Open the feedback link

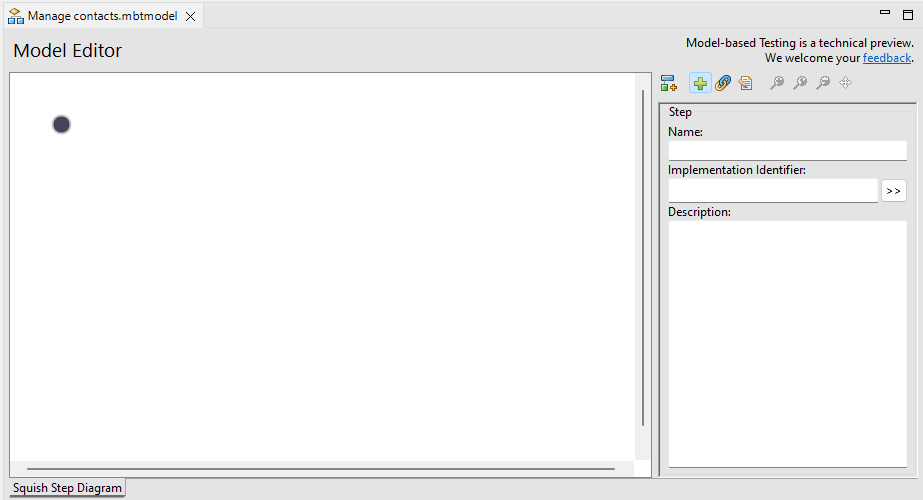886,58
